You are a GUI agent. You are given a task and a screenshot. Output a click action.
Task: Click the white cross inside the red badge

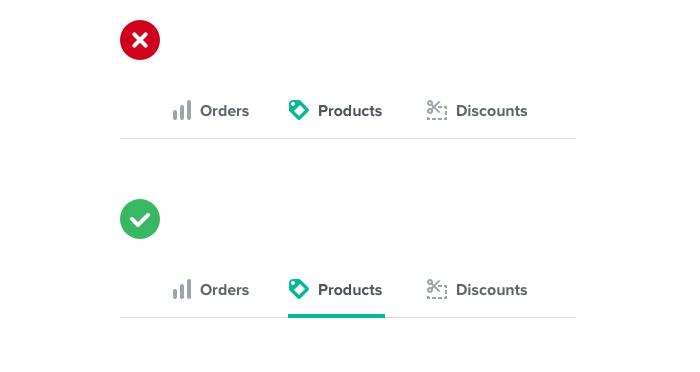(x=140, y=40)
